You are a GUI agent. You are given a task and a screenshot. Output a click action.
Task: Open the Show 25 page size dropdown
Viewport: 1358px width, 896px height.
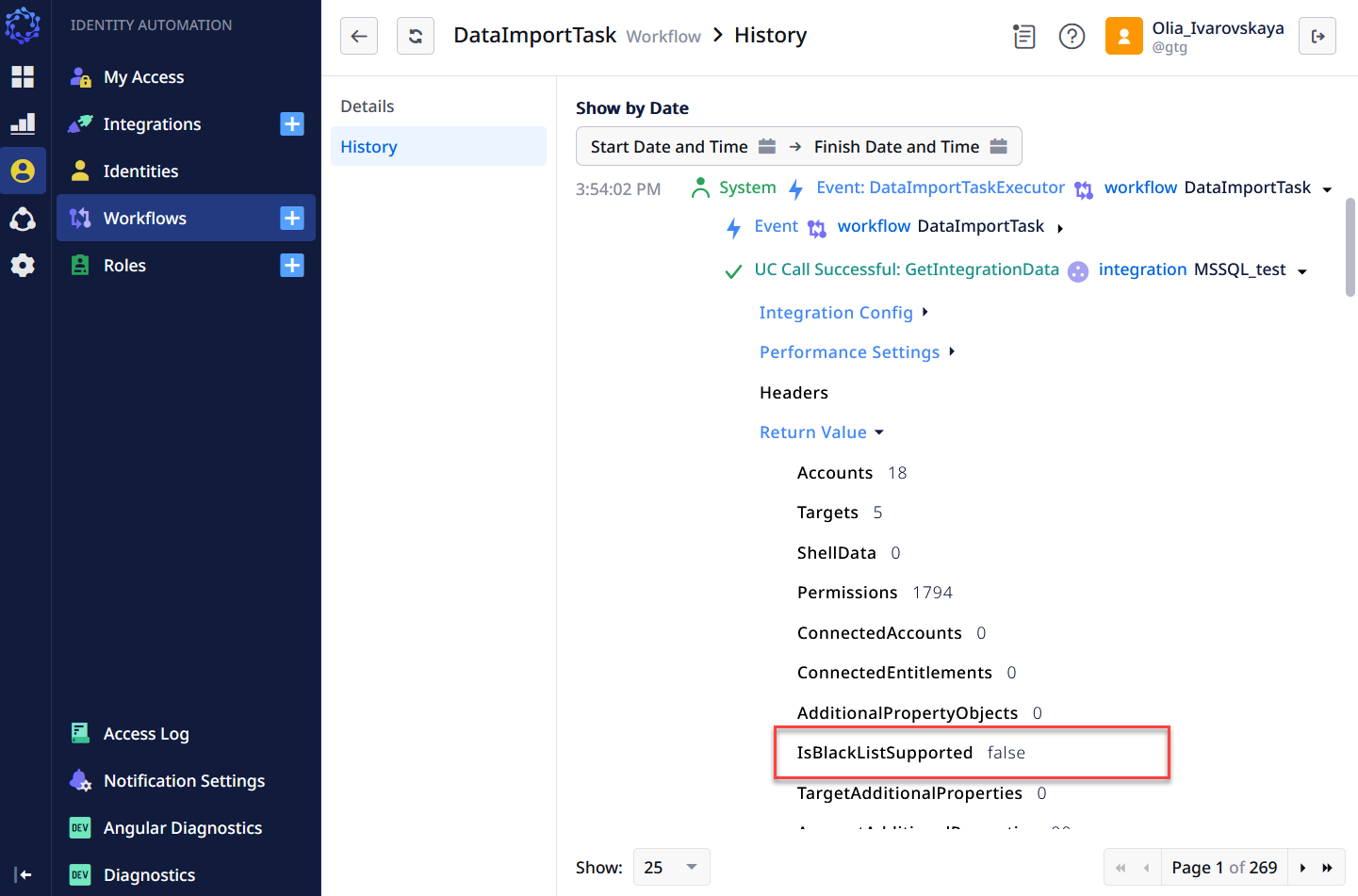[x=671, y=867]
